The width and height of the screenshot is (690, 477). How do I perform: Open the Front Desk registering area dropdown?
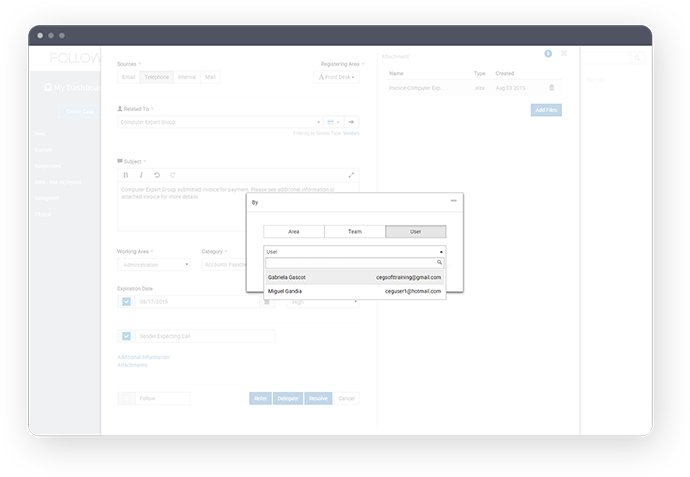[336, 77]
